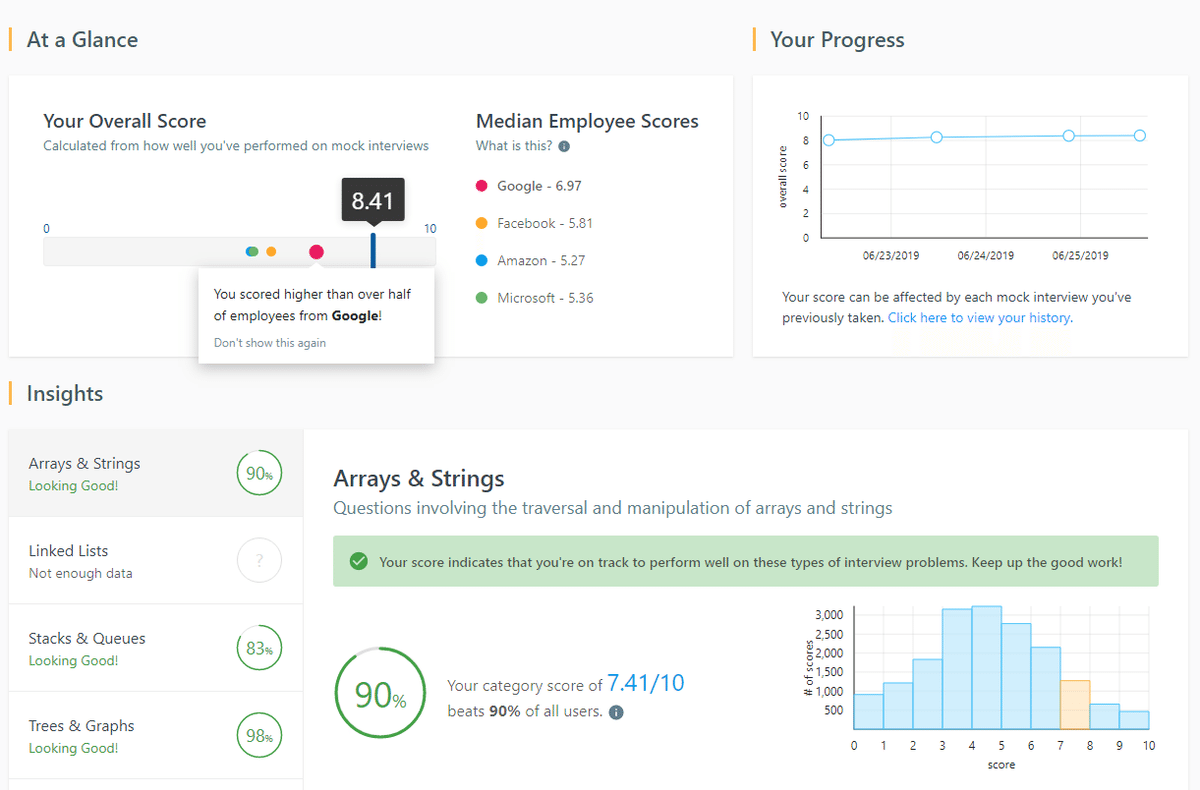Click Amazon blue legend dot
The height and width of the screenshot is (790, 1200).
tap(481, 261)
